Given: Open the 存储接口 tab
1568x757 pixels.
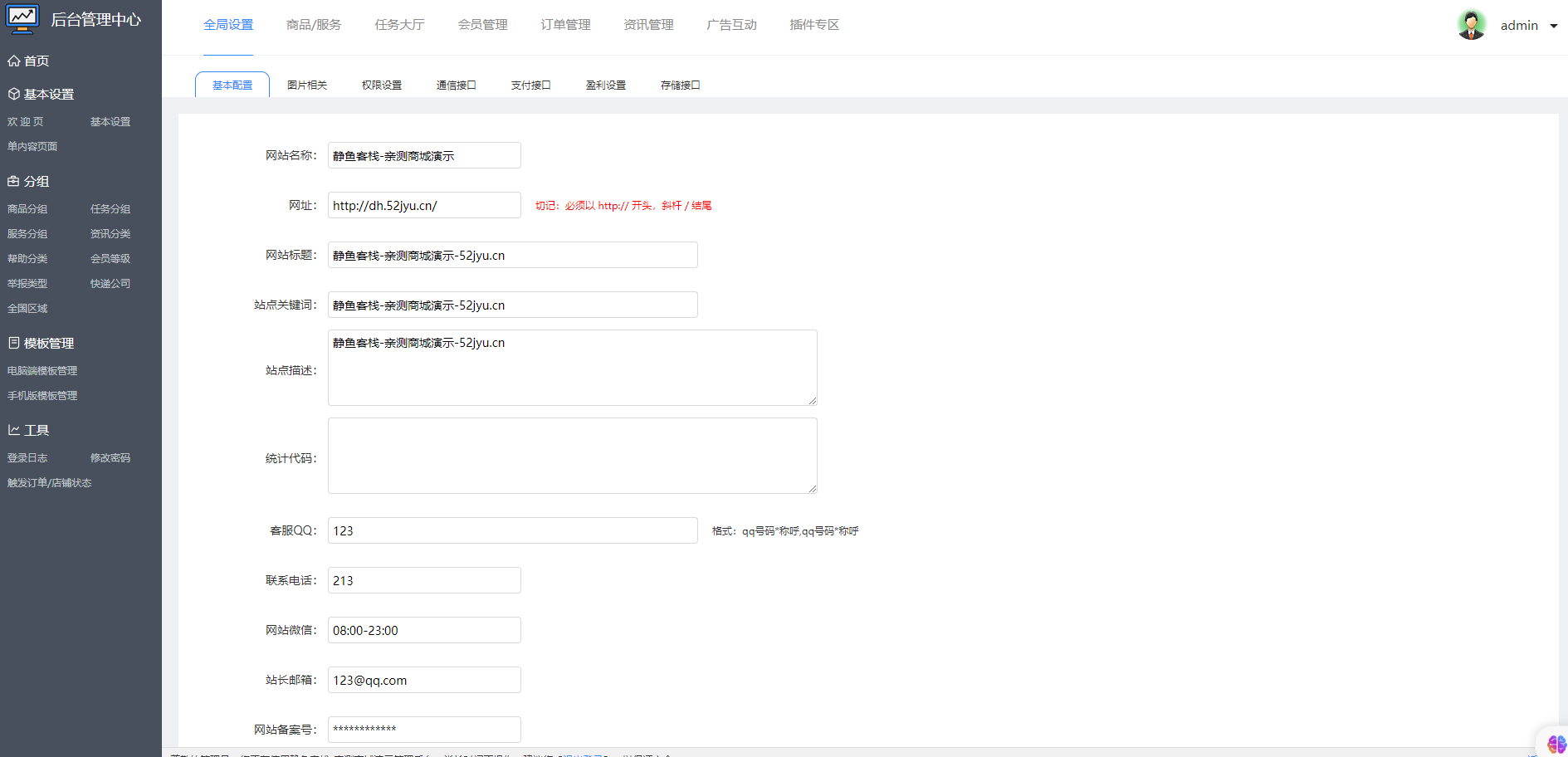Looking at the screenshot, I should tap(680, 85).
